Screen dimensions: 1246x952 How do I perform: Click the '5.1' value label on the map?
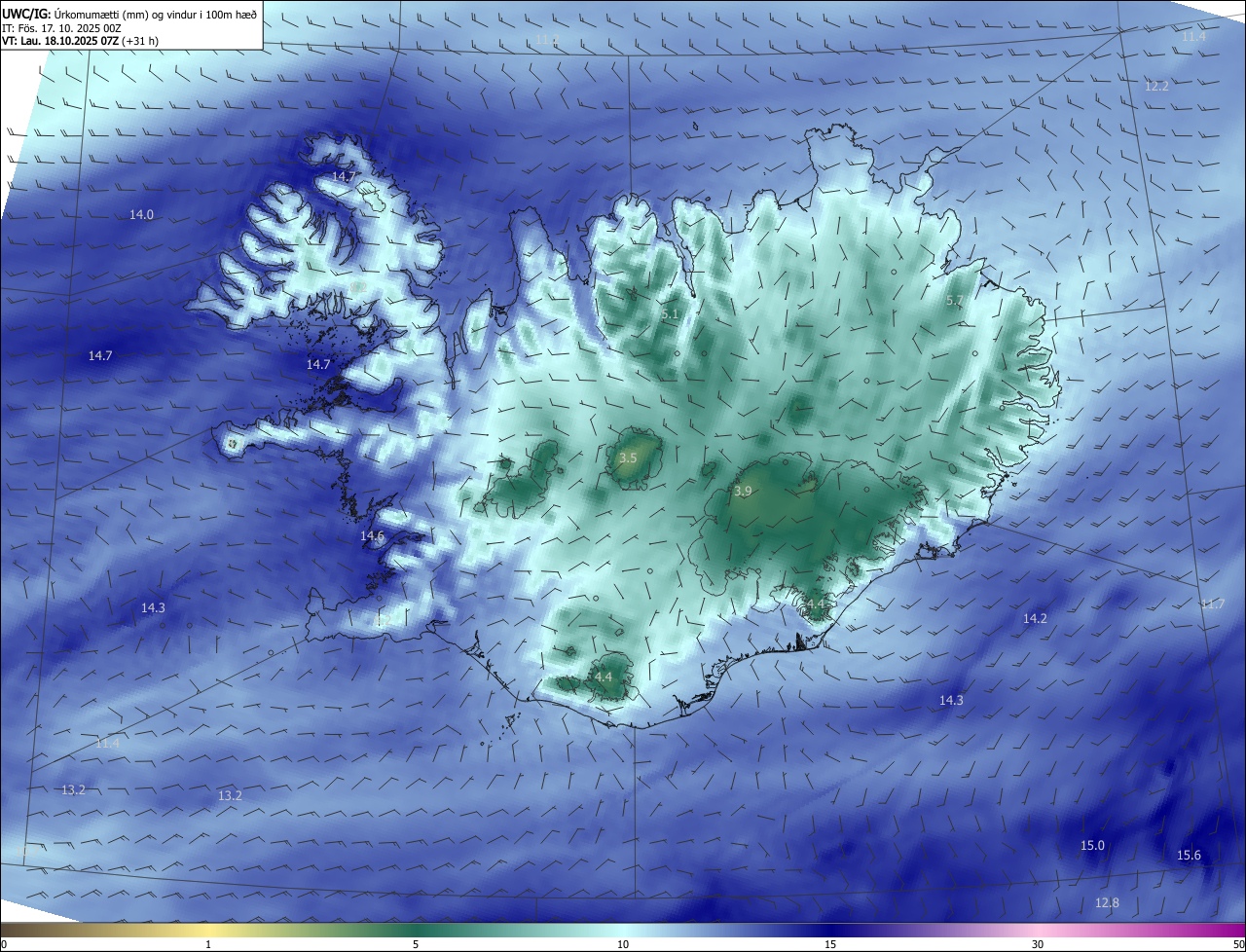coord(670,314)
